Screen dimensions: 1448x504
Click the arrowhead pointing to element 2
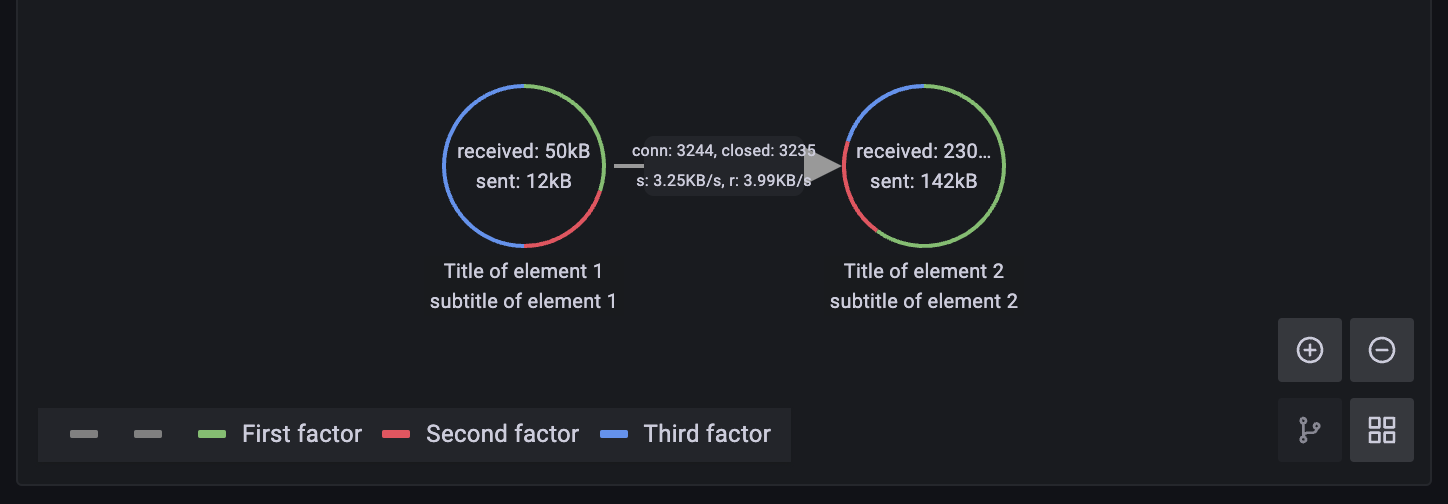pos(821,167)
